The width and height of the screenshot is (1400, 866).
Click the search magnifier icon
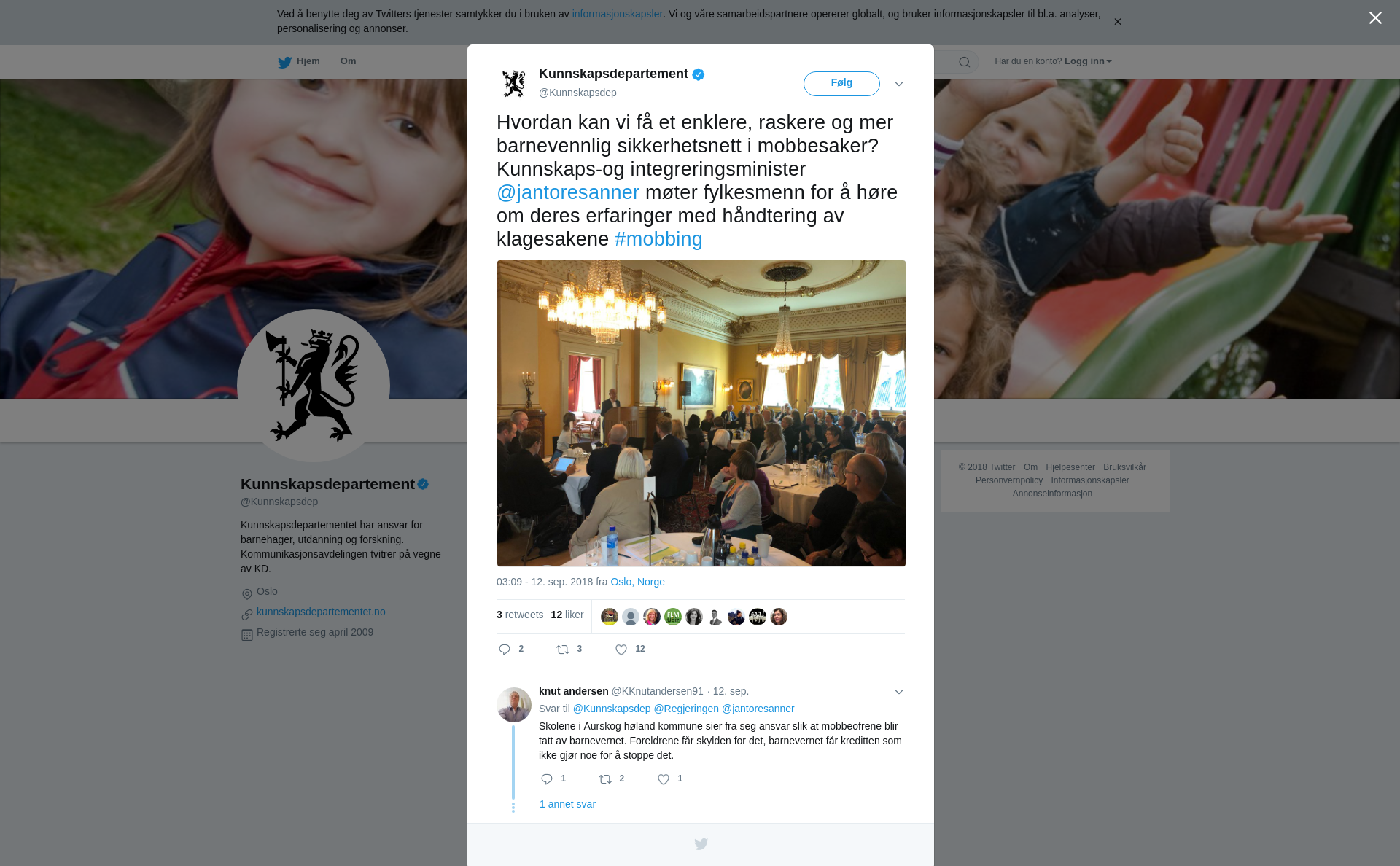(965, 62)
